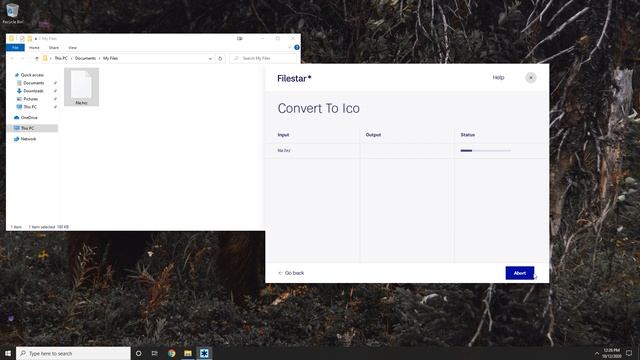Open Chrome from the taskbar

point(171,353)
